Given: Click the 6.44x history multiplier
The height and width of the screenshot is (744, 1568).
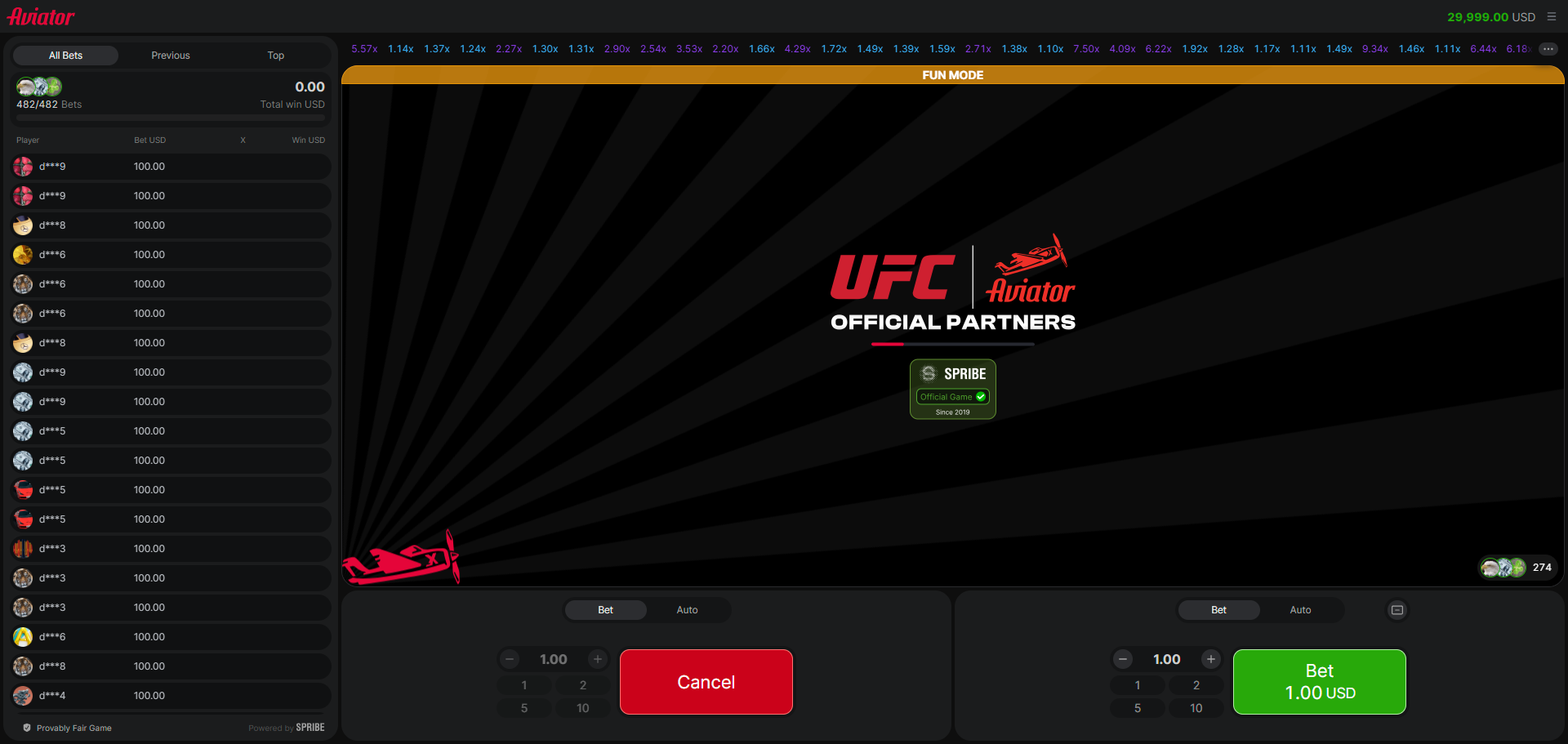Looking at the screenshot, I should tap(1484, 49).
